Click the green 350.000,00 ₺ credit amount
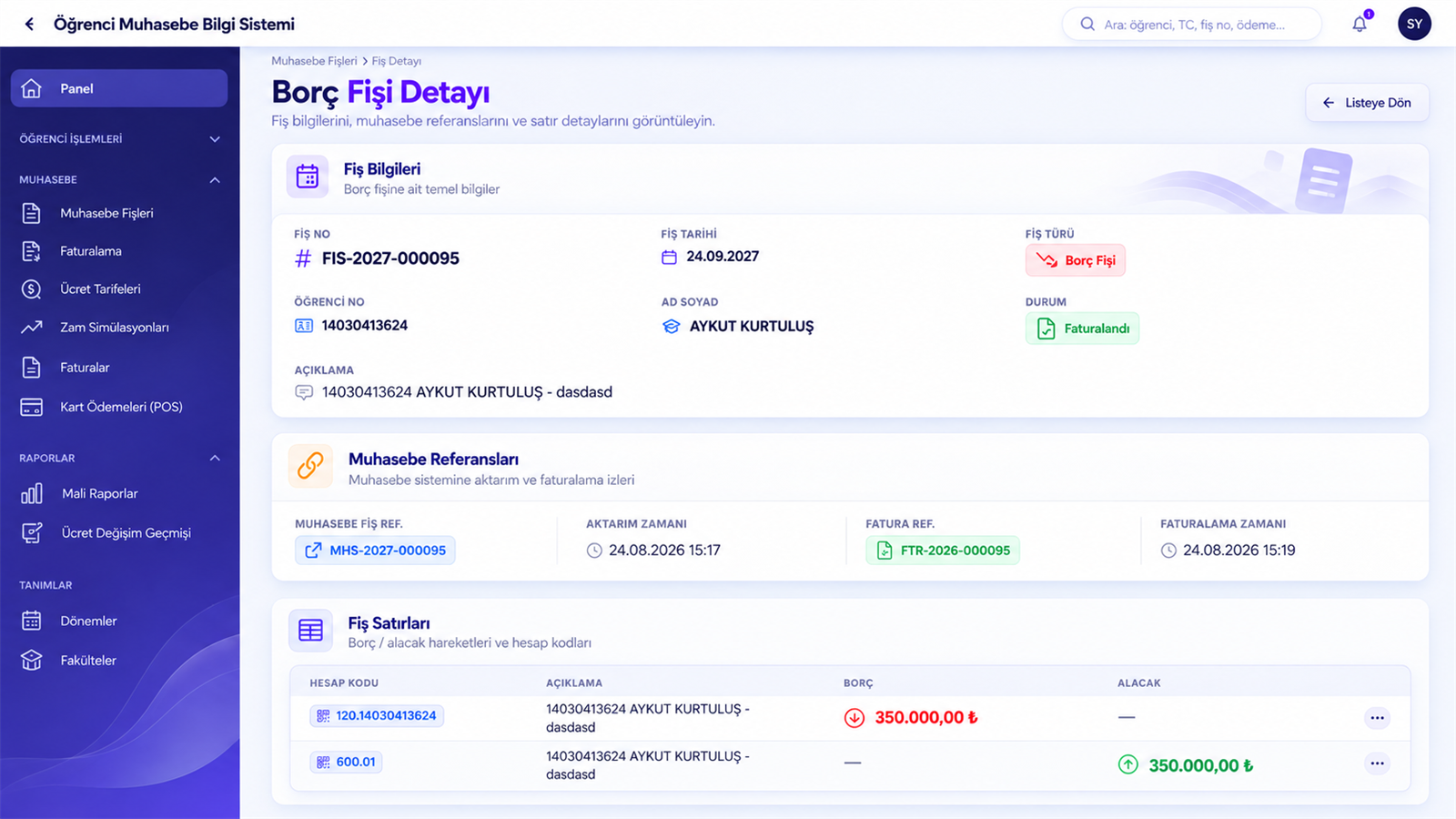 1200,765
